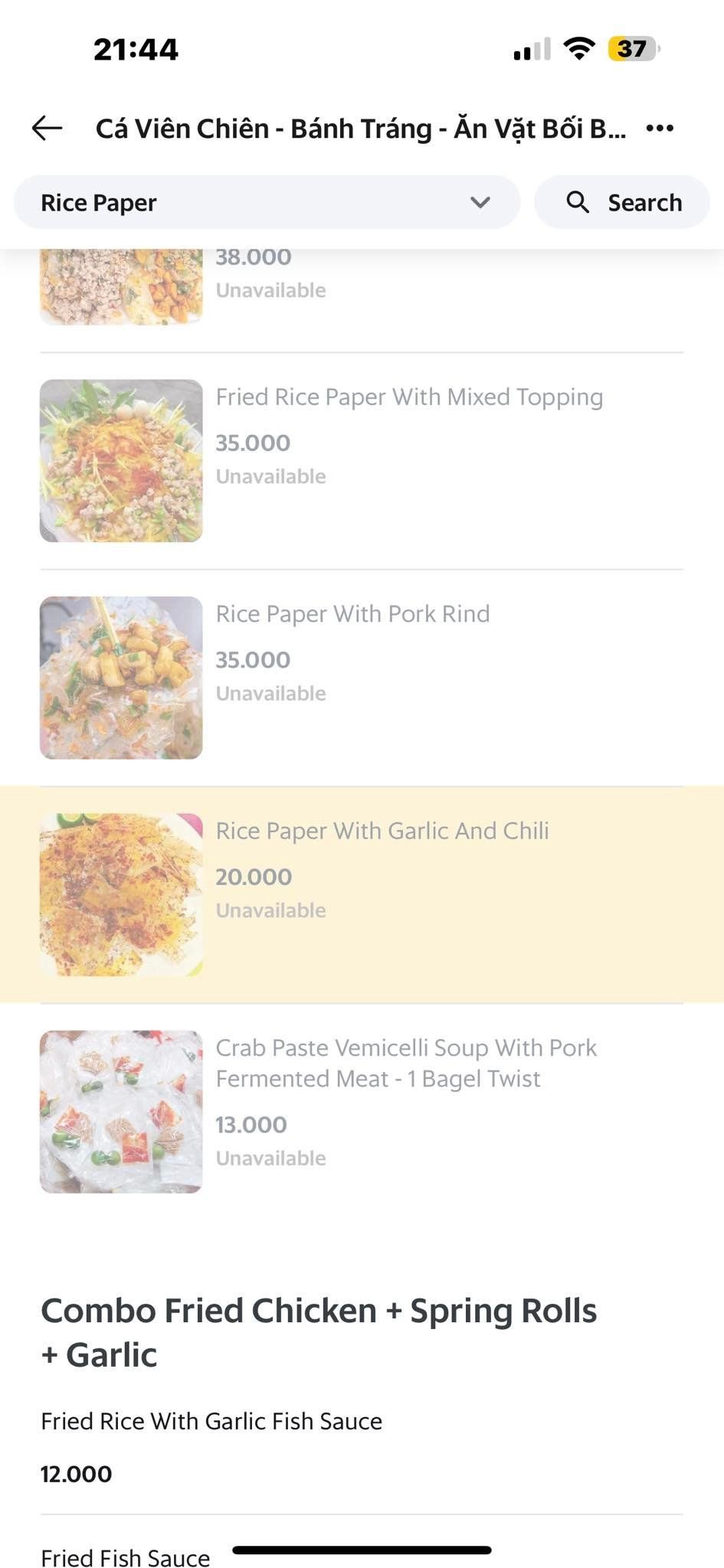This screenshot has width=724, height=1568.
Task: Tap the cellular signal bars icon
Action: (x=532, y=50)
